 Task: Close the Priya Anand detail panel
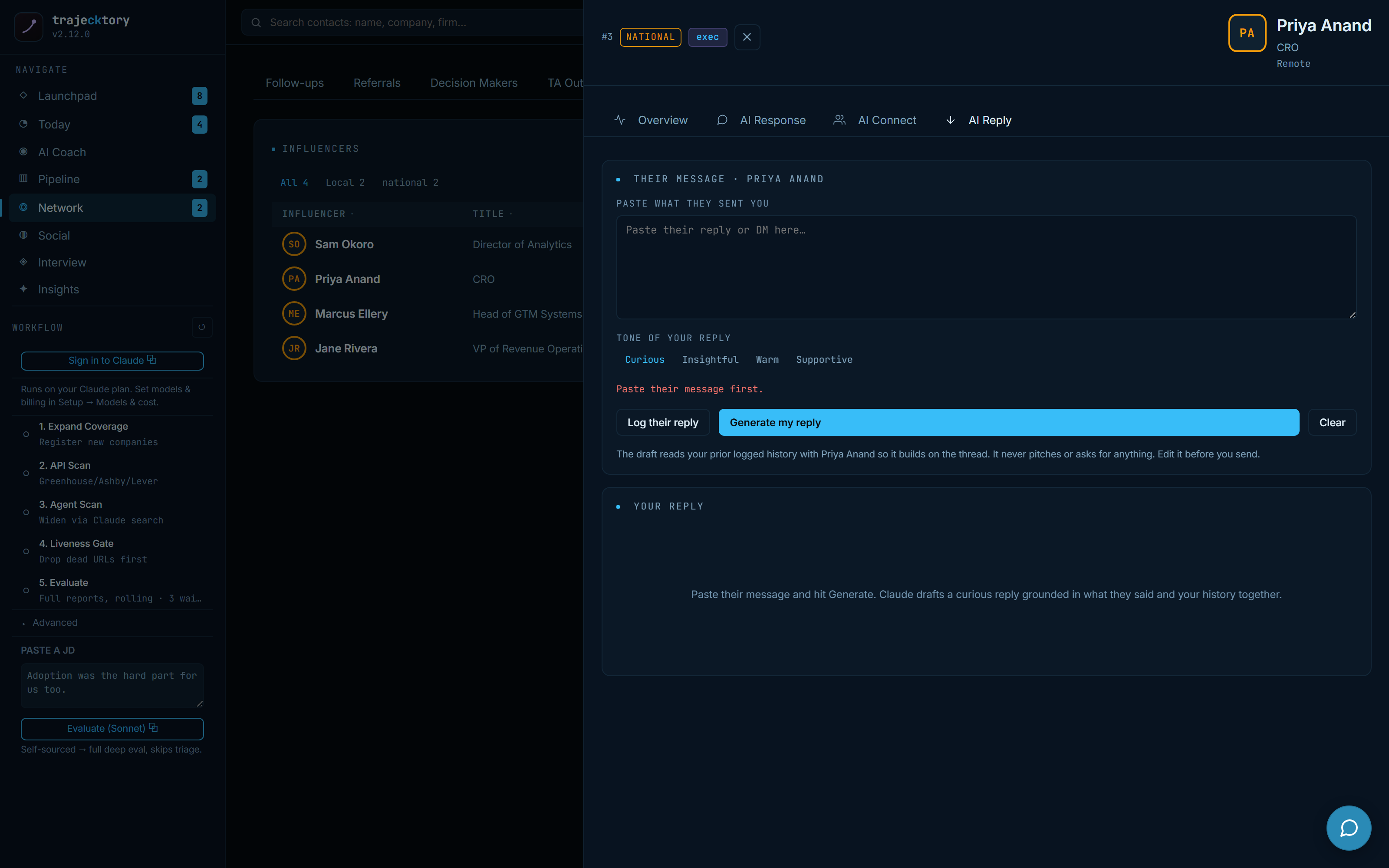coord(747,37)
